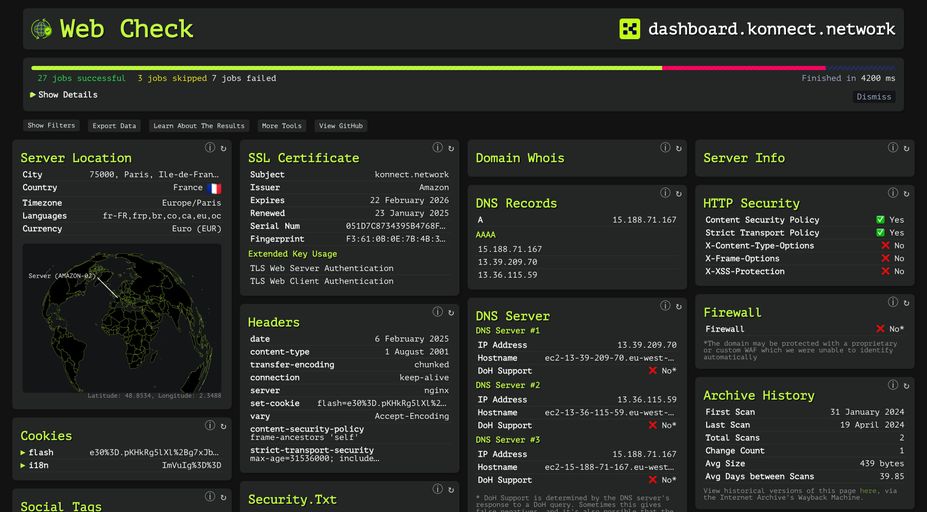Expand Show Details for job results
The image size is (927, 512).
[64, 95]
